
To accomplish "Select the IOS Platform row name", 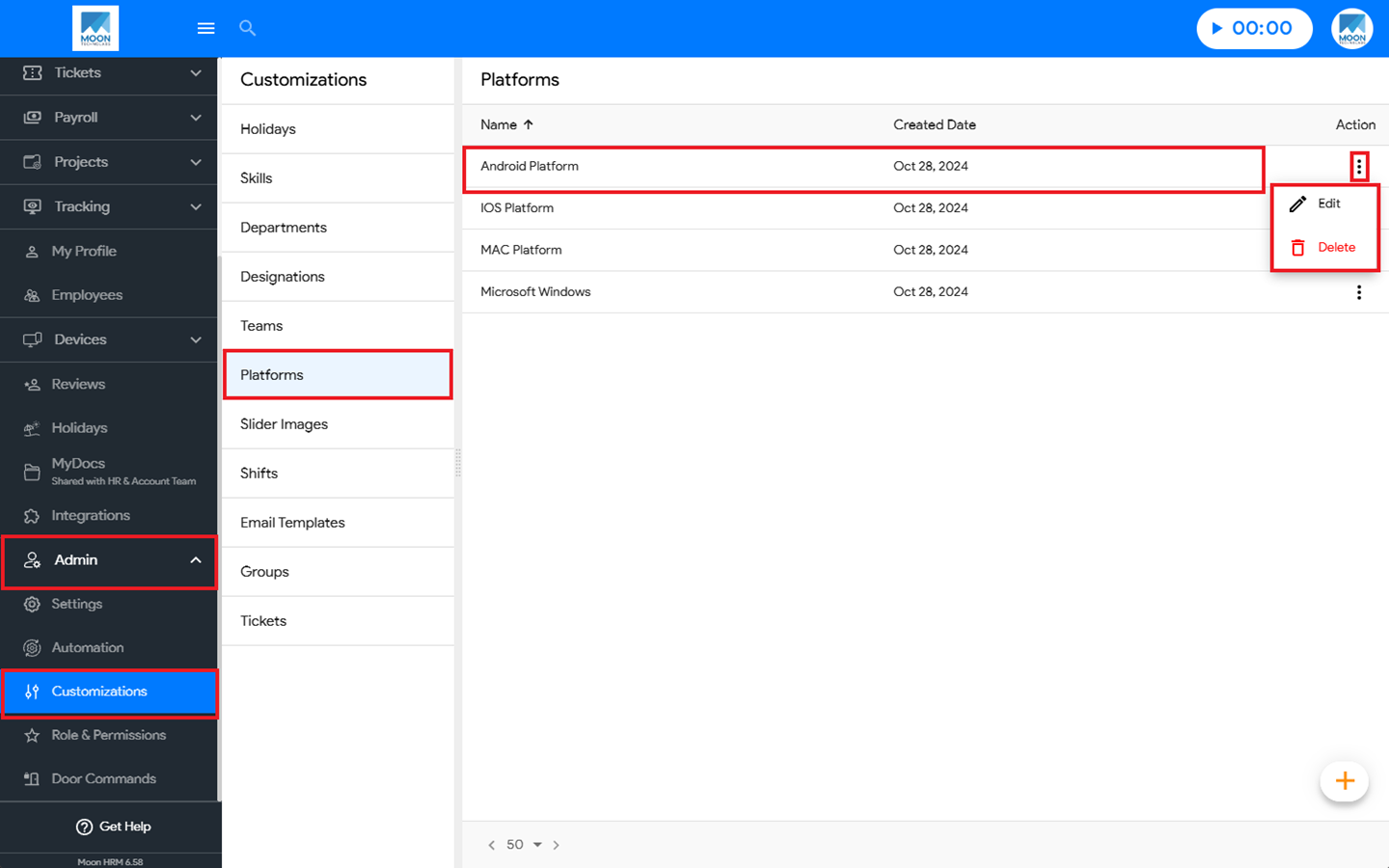I will pos(517,208).
